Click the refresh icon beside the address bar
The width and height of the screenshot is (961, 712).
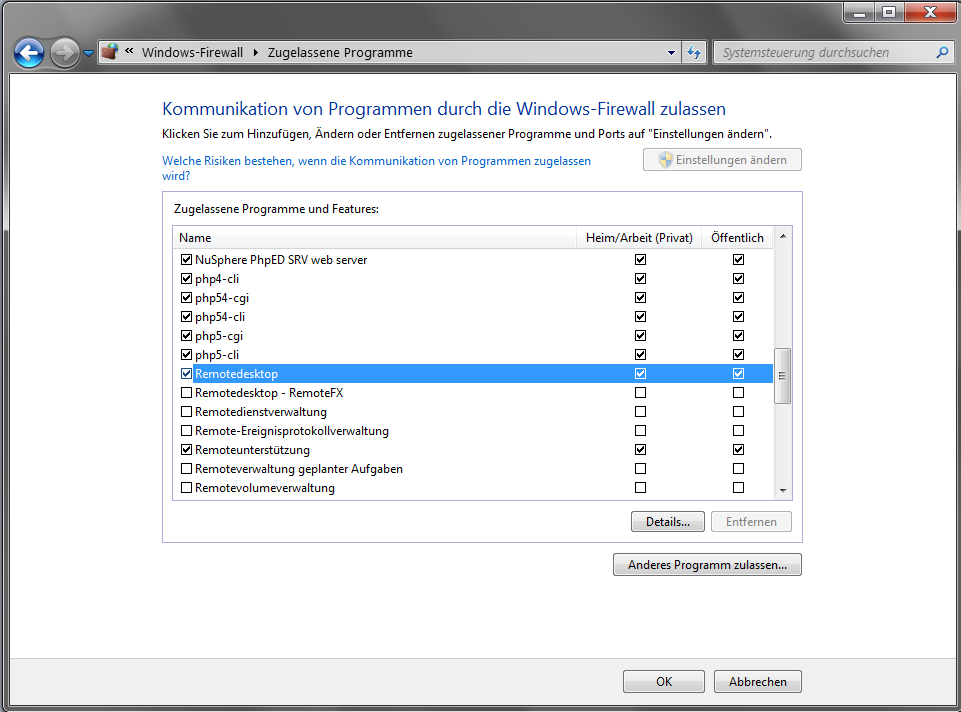(695, 53)
